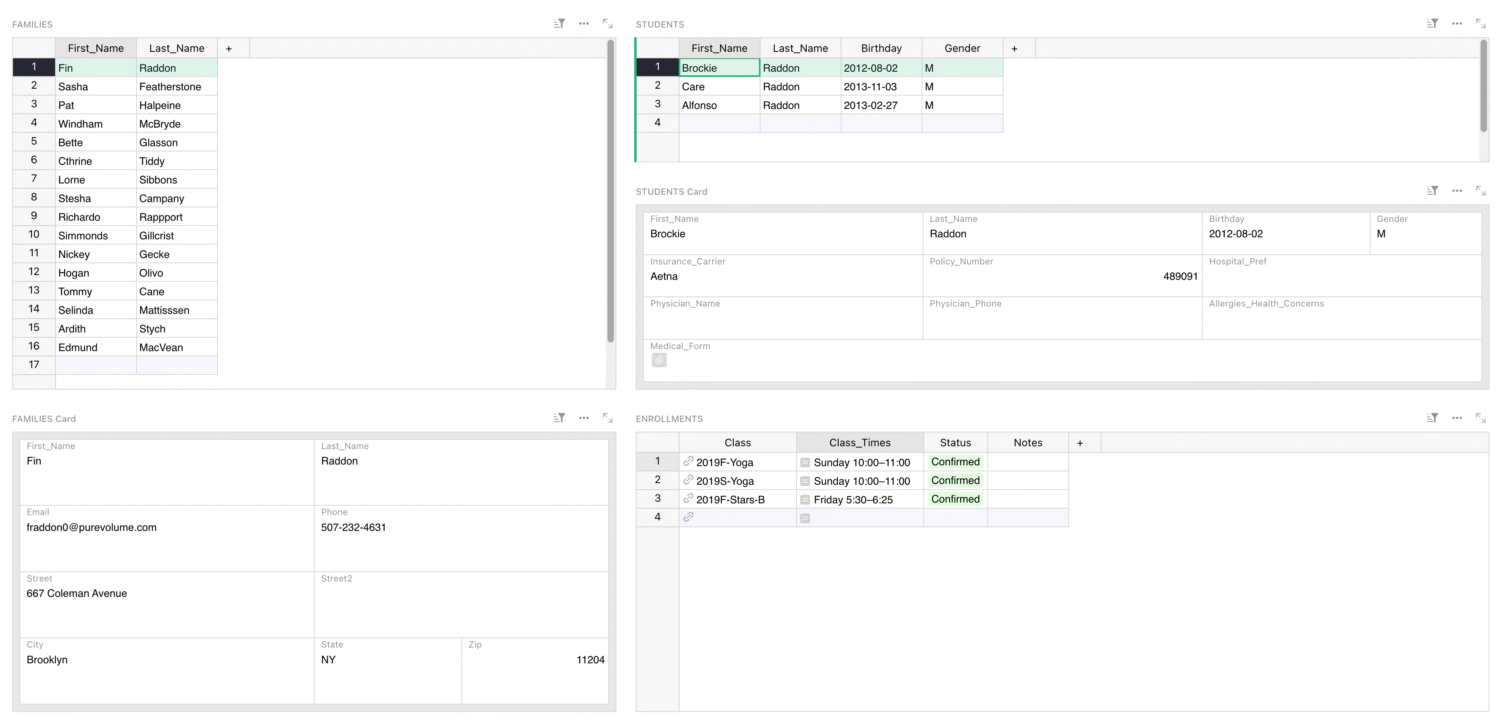Select the Status column header

tap(955, 442)
